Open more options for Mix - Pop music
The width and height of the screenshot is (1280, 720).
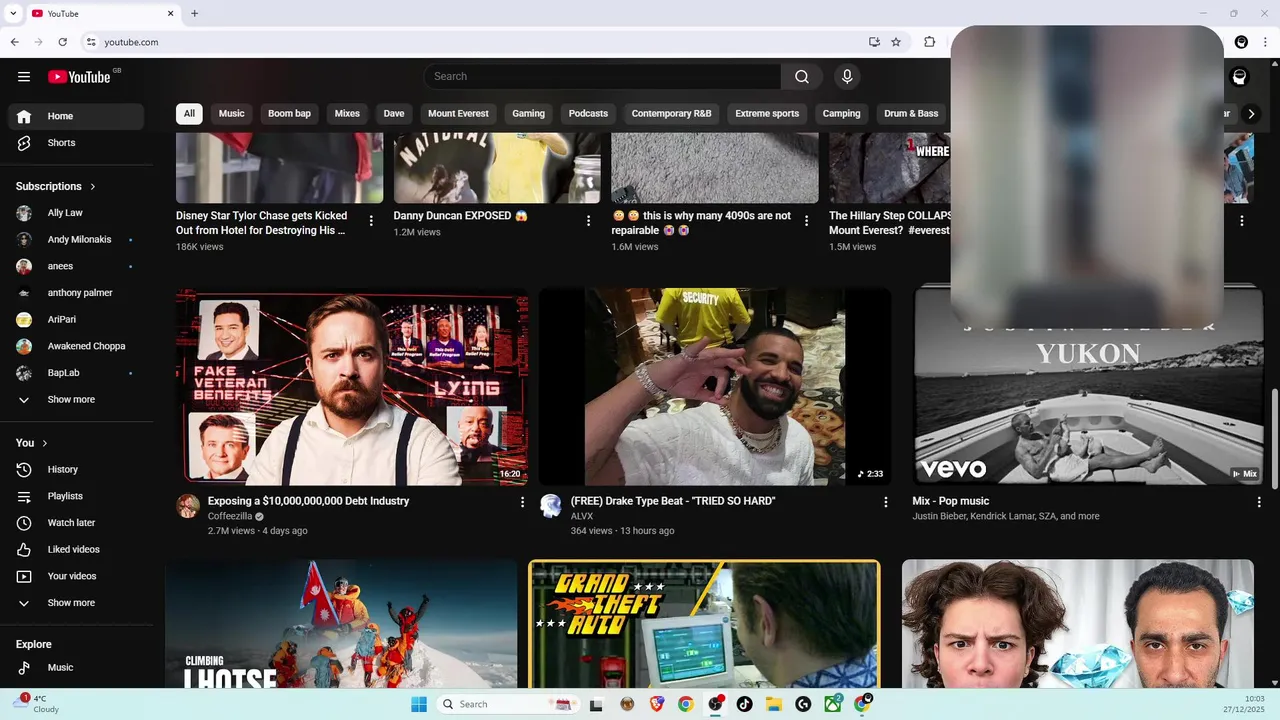(x=1259, y=502)
